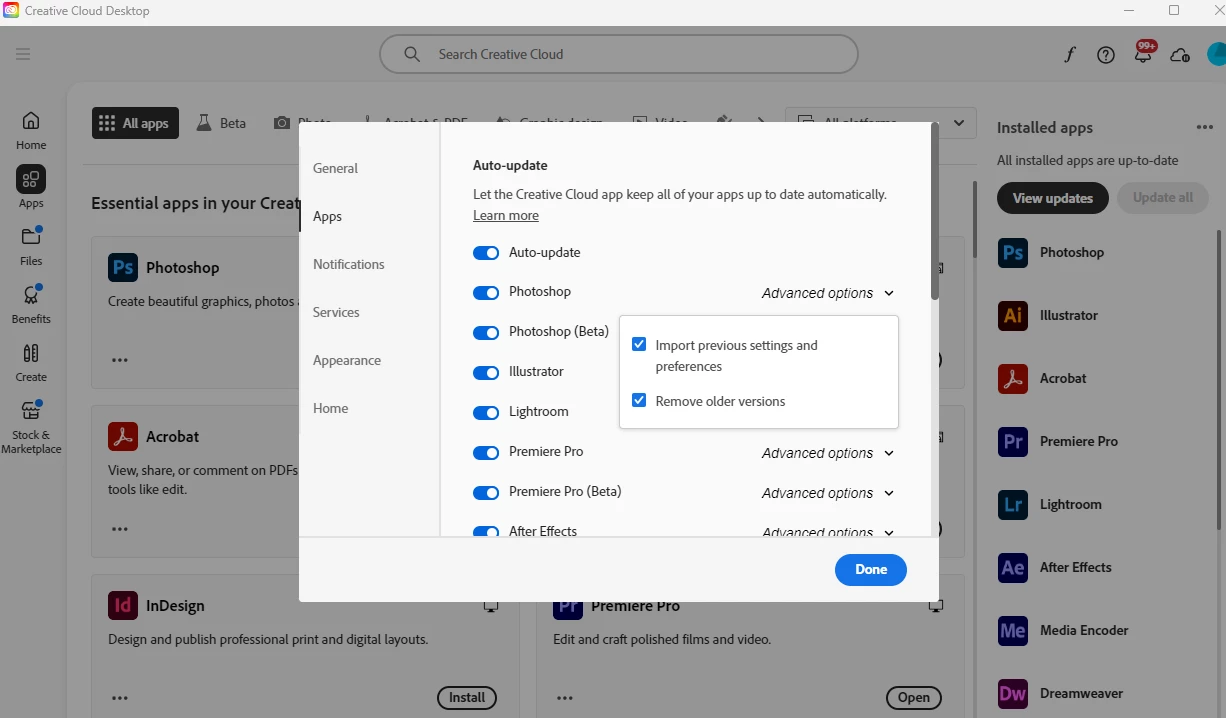The image size is (1226, 718).
Task: Collapse Photoshop Advanced options
Action: pyautogui.click(x=828, y=293)
